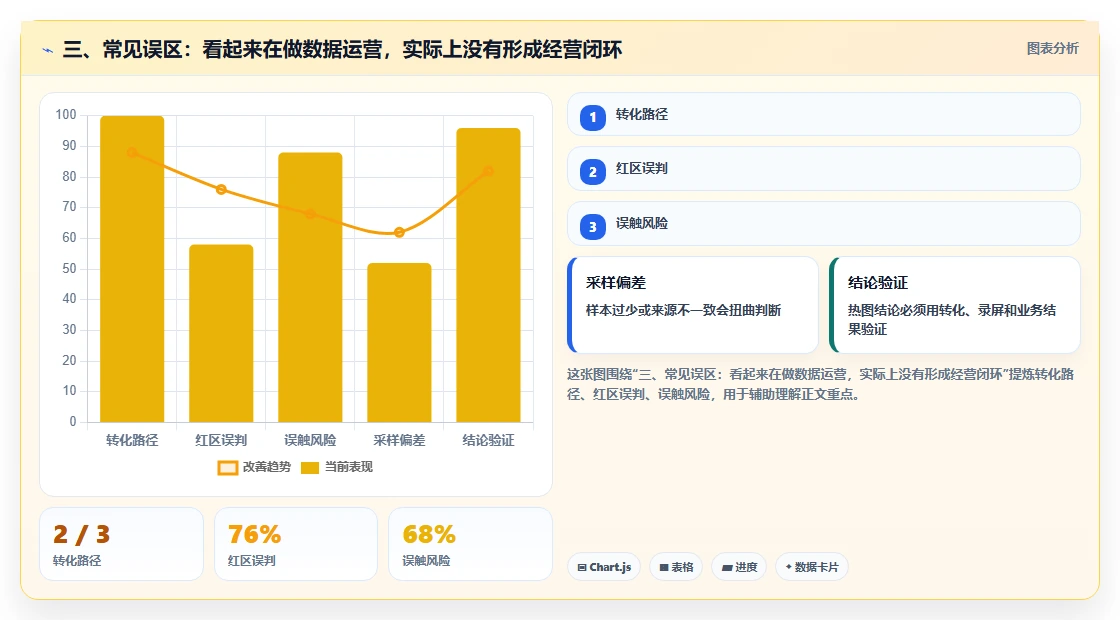Viewport: 1120px width, 620px height.
Task: Select the 进度 tag chip
Action: pos(739,567)
